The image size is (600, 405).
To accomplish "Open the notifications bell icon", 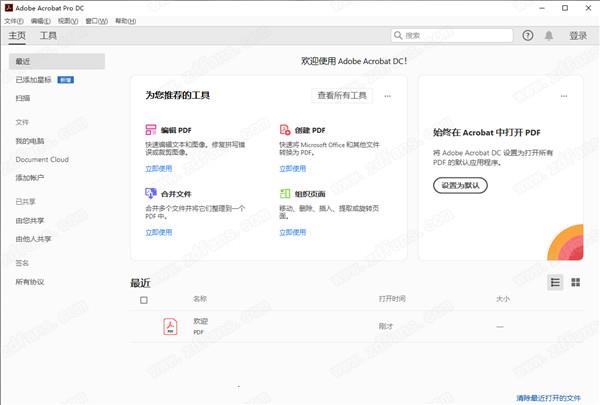I will coord(549,36).
